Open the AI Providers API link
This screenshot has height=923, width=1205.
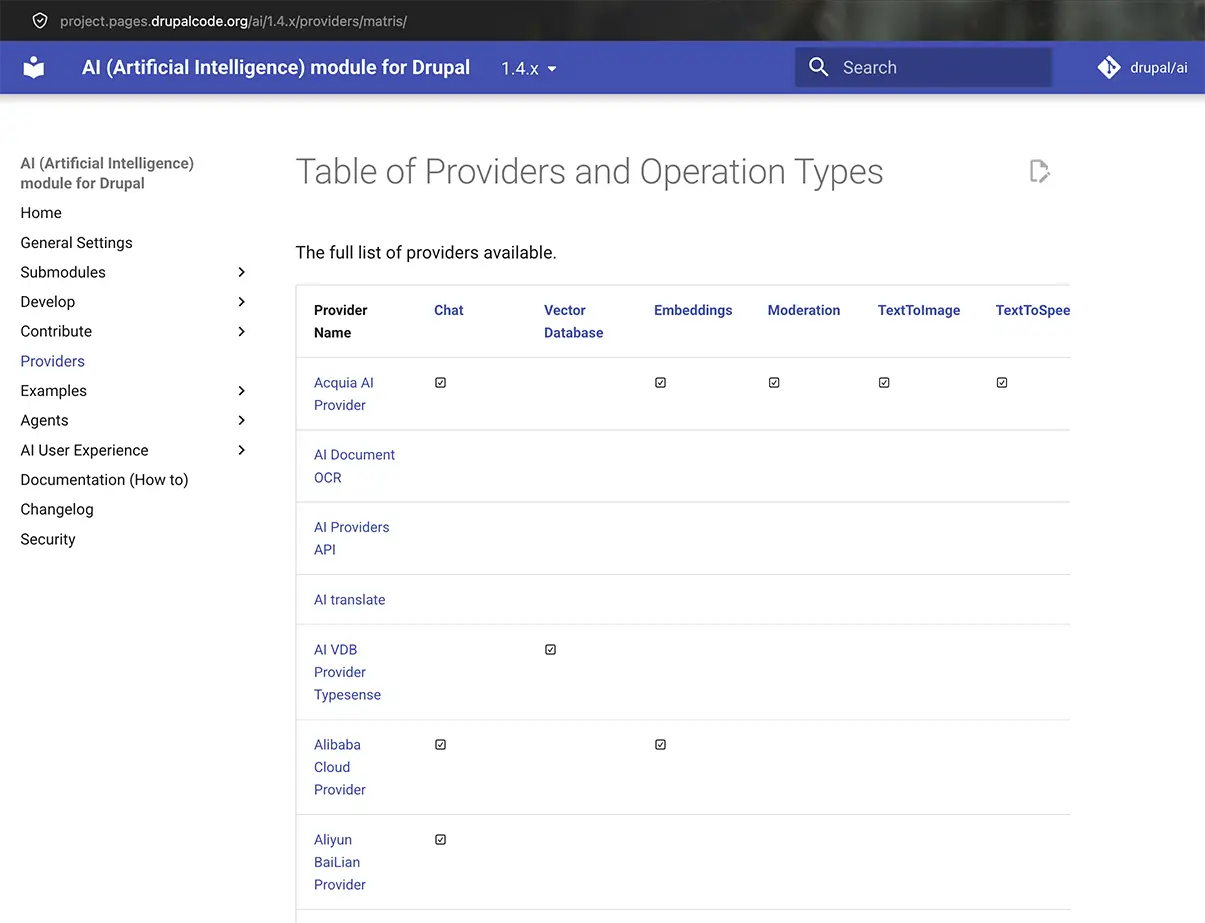(351, 538)
